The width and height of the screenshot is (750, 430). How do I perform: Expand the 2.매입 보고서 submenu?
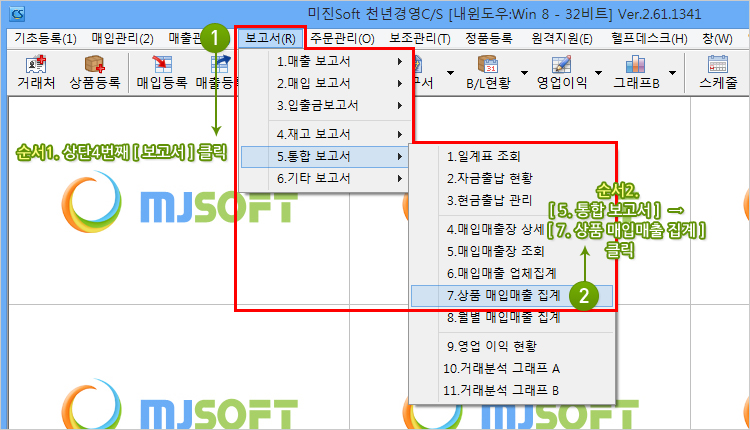tap(326, 83)
